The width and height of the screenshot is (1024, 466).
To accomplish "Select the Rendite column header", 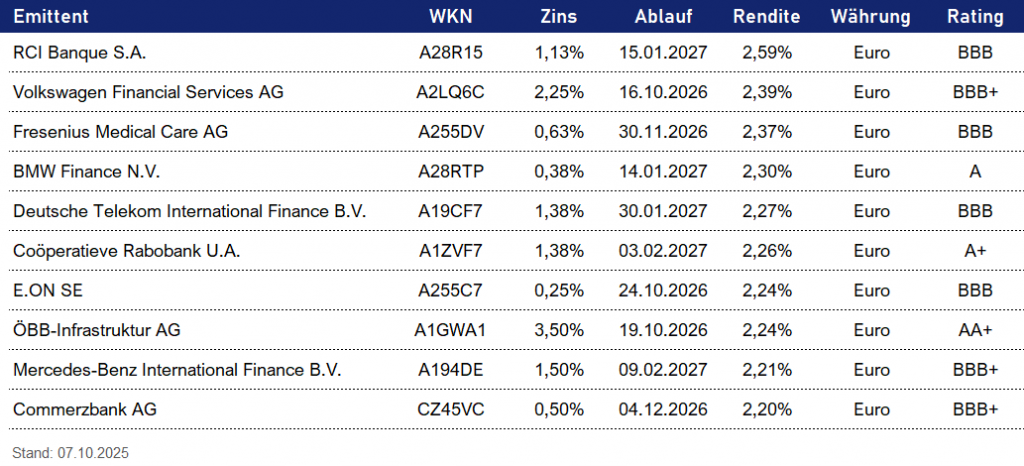I will 766,17.
